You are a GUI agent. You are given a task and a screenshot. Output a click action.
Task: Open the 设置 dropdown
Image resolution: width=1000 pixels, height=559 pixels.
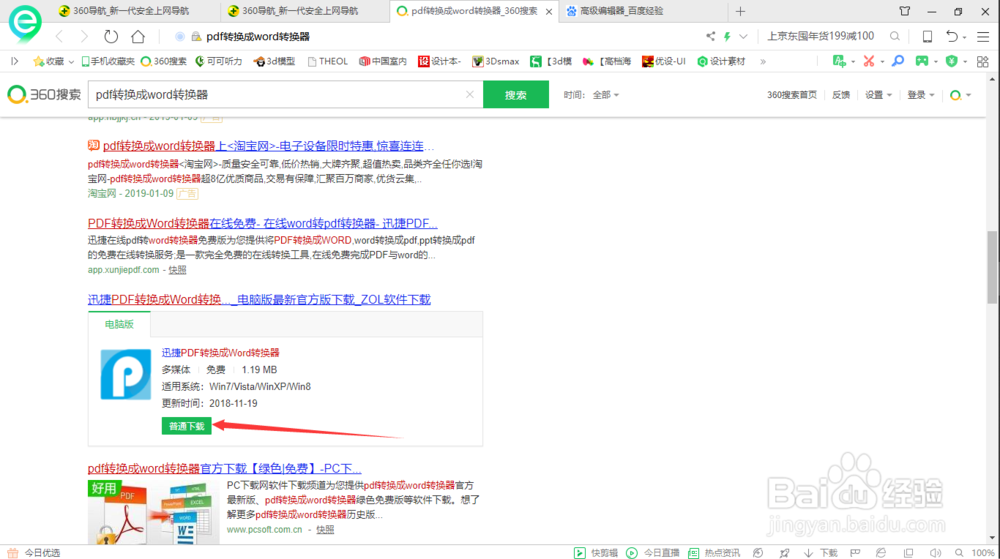[878, 94]
